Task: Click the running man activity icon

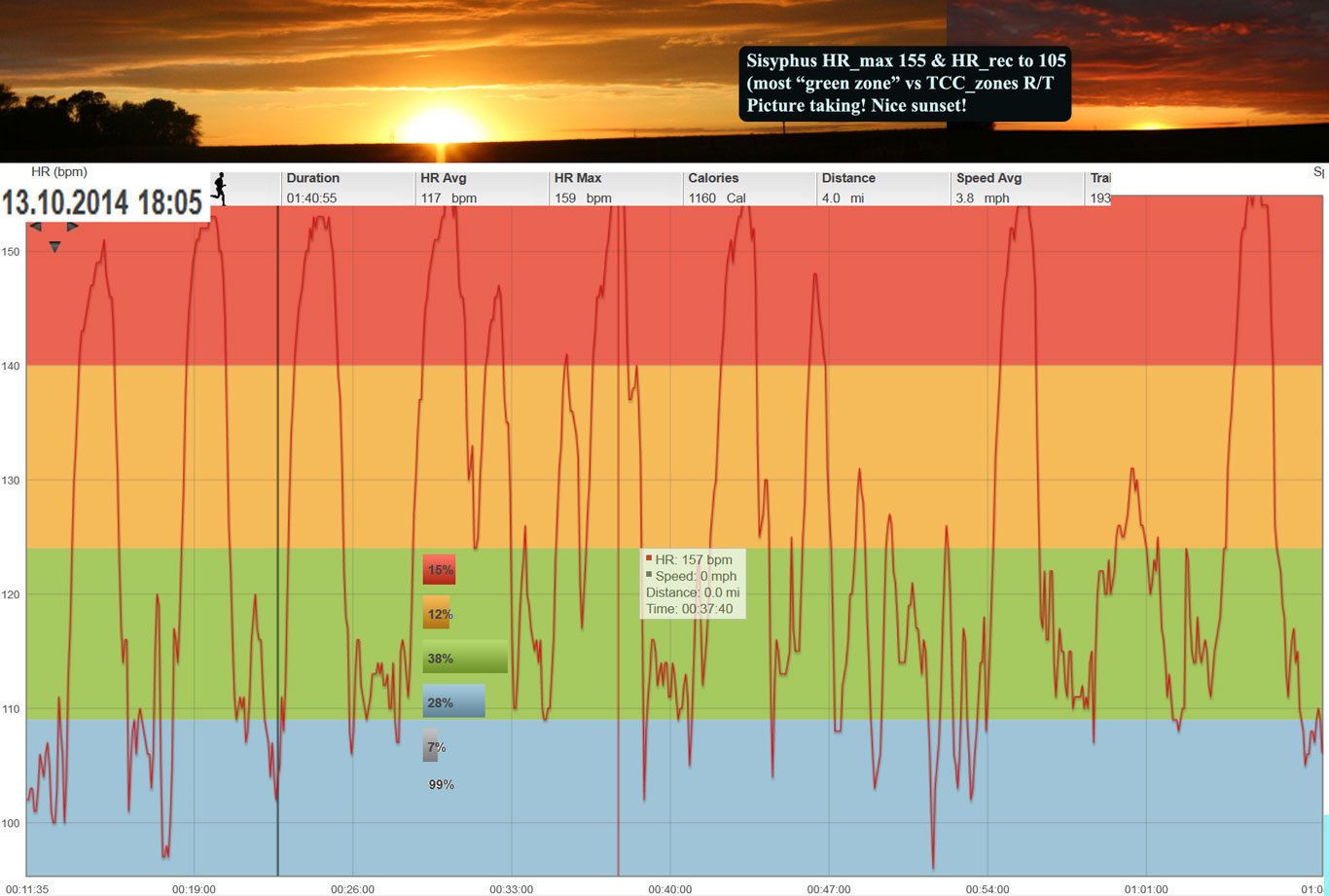Action: pyautogui.click(x=219, y=189)
